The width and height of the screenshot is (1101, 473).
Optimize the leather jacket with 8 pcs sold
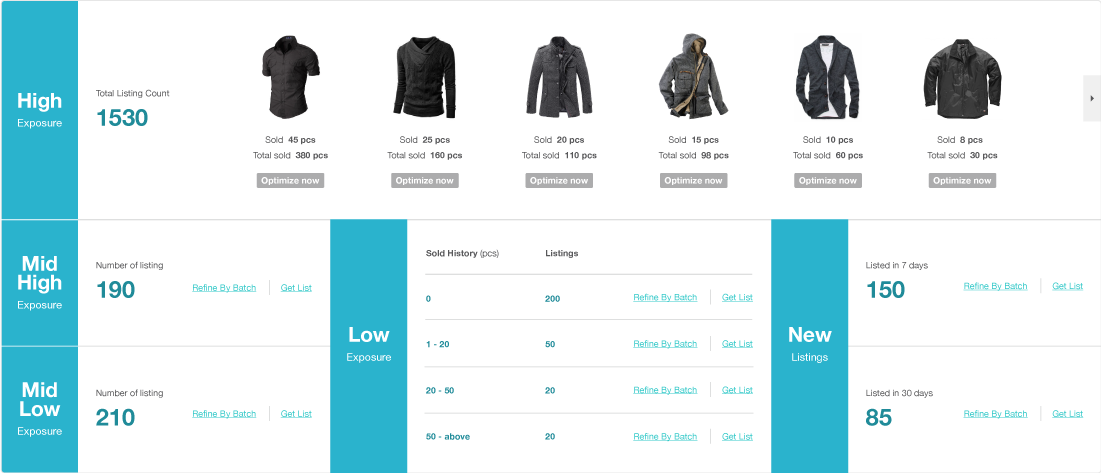coord(962,180)
